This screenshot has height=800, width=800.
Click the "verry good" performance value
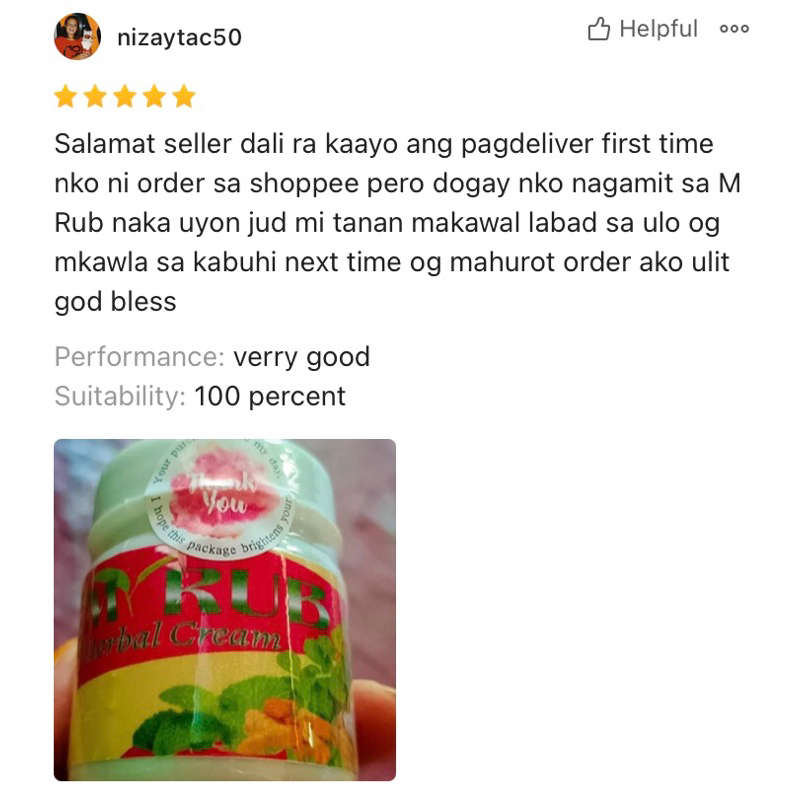pos(302,357)
